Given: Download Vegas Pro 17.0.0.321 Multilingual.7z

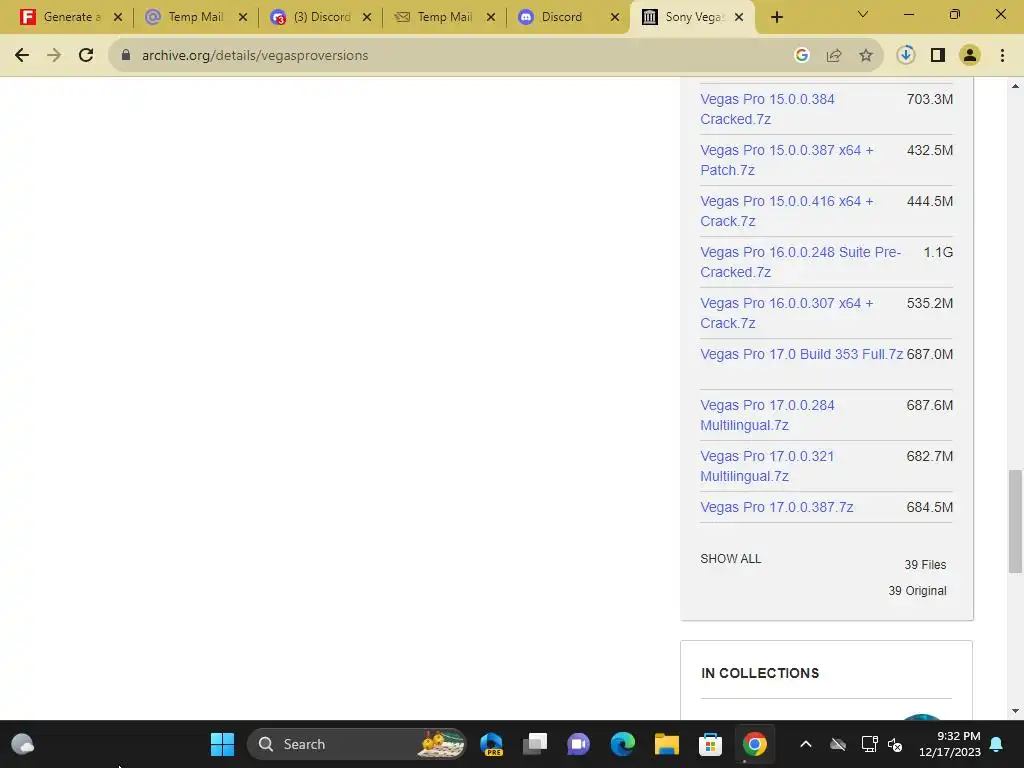Looking at the screenshot, I should tap(767, 466).
